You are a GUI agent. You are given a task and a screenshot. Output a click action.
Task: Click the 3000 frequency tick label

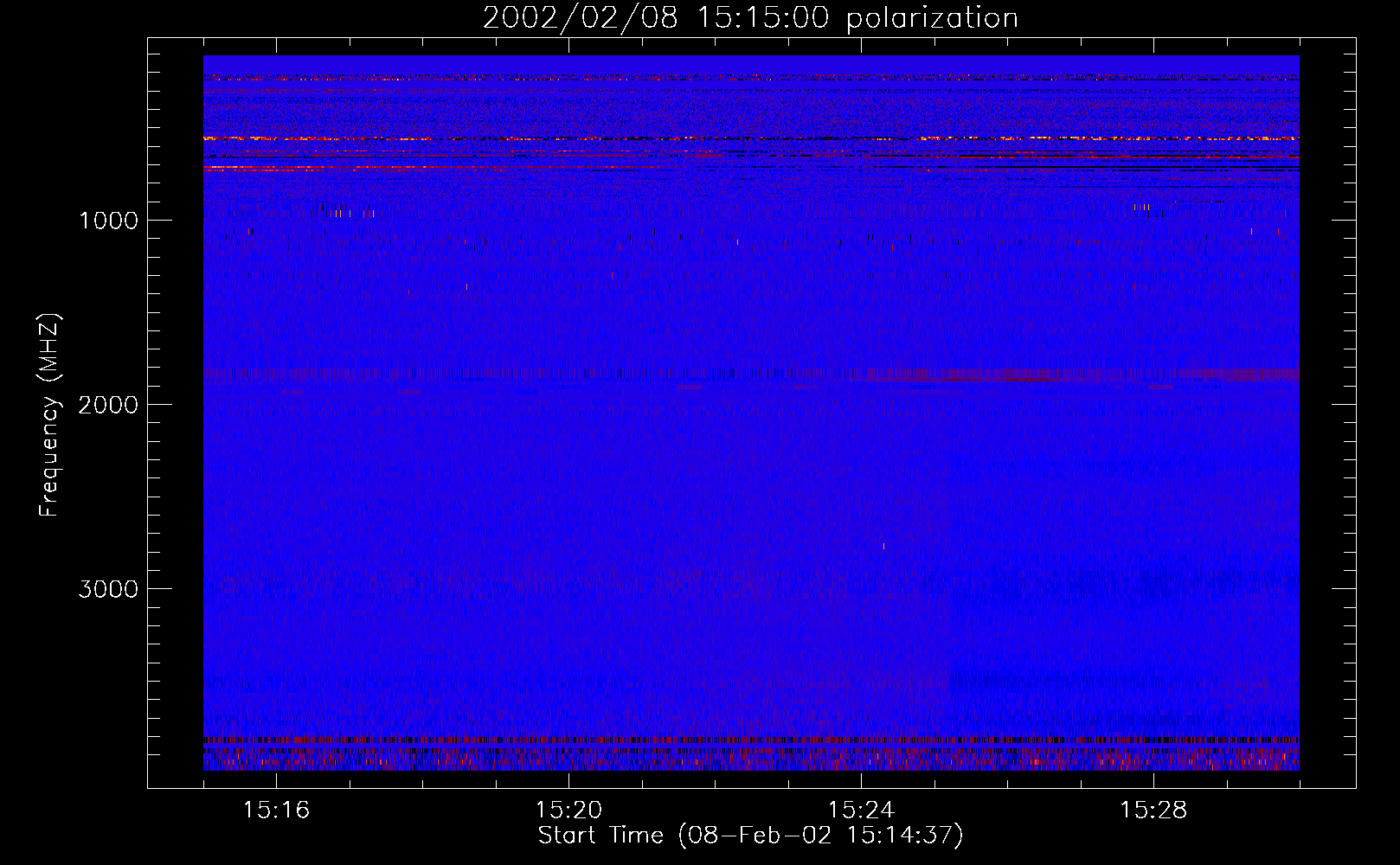109,589
